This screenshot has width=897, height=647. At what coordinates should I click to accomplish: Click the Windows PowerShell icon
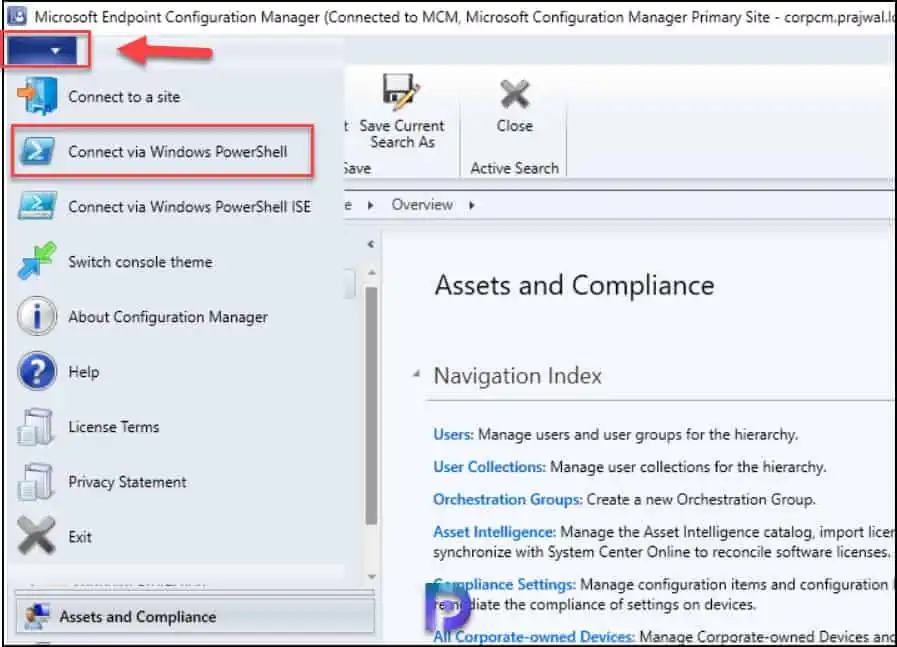37,151
